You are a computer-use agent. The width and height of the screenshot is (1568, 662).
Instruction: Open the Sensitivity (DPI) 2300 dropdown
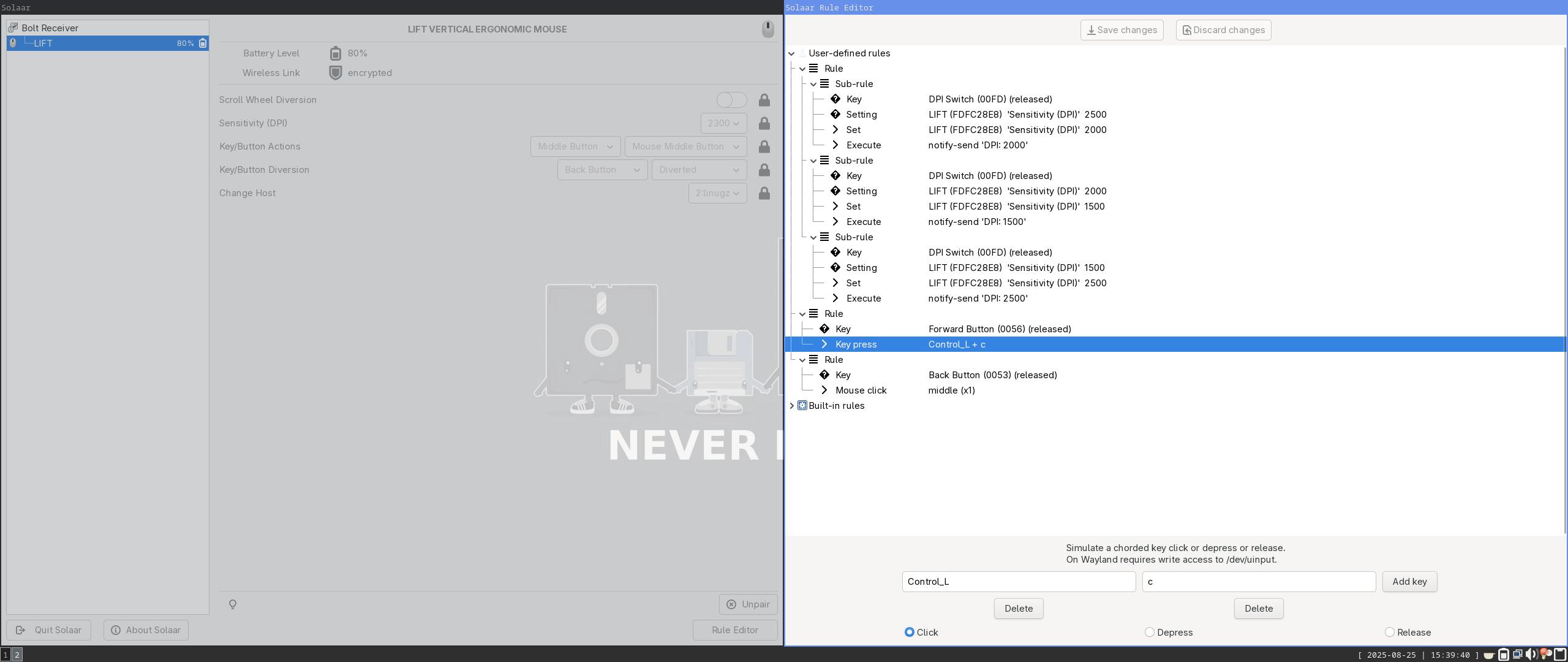point(723,123)
